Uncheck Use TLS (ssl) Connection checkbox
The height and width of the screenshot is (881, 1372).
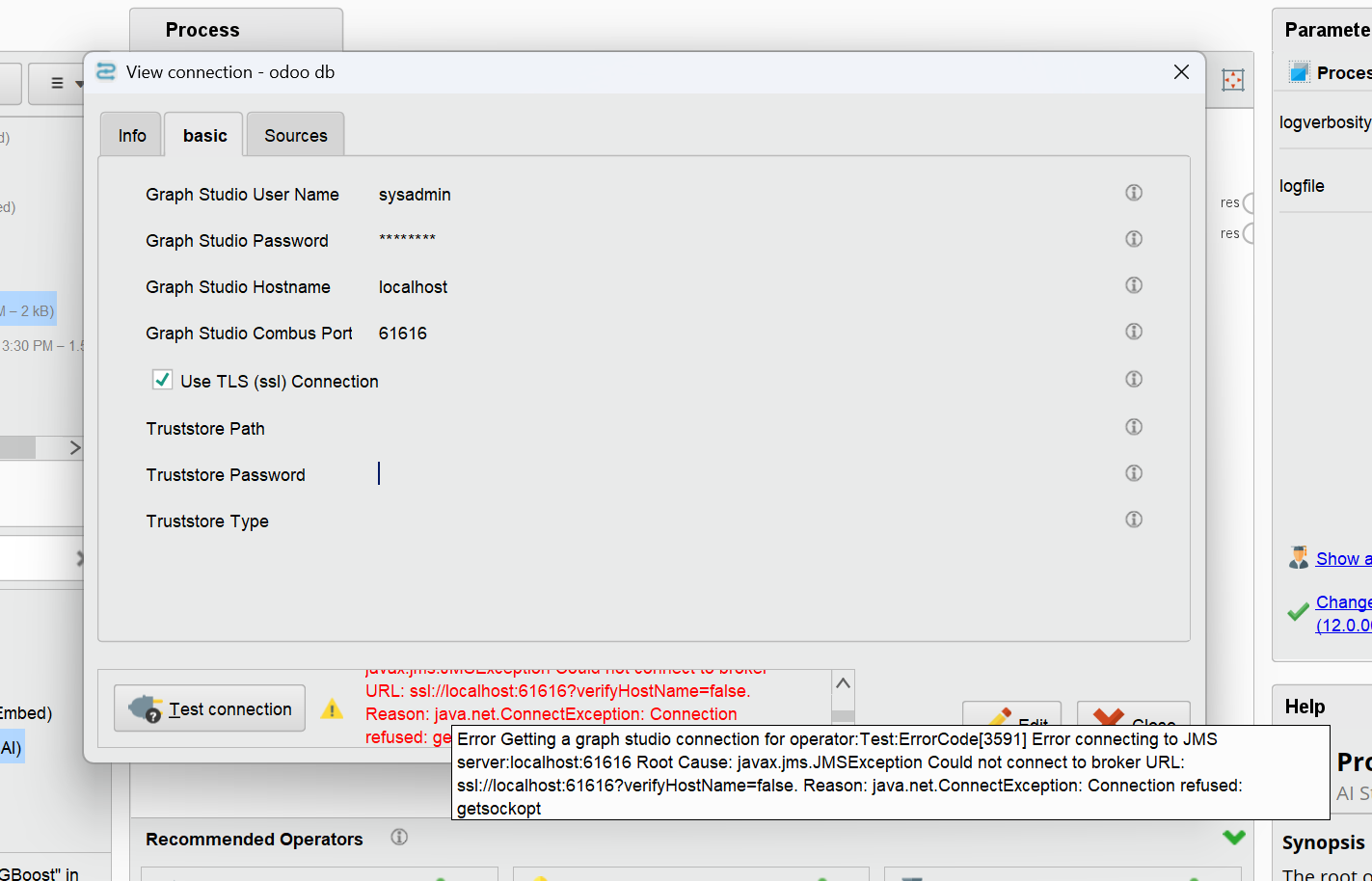(162, 380)
